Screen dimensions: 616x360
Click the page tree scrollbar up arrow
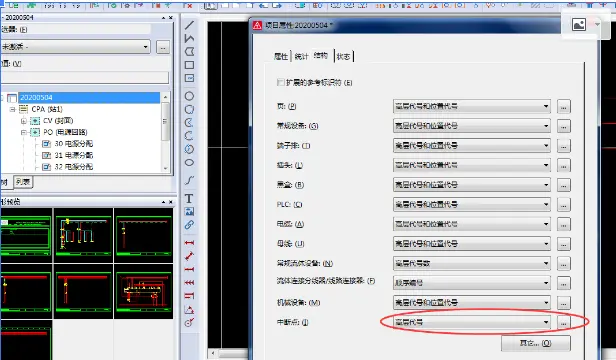tap(165, 97)
